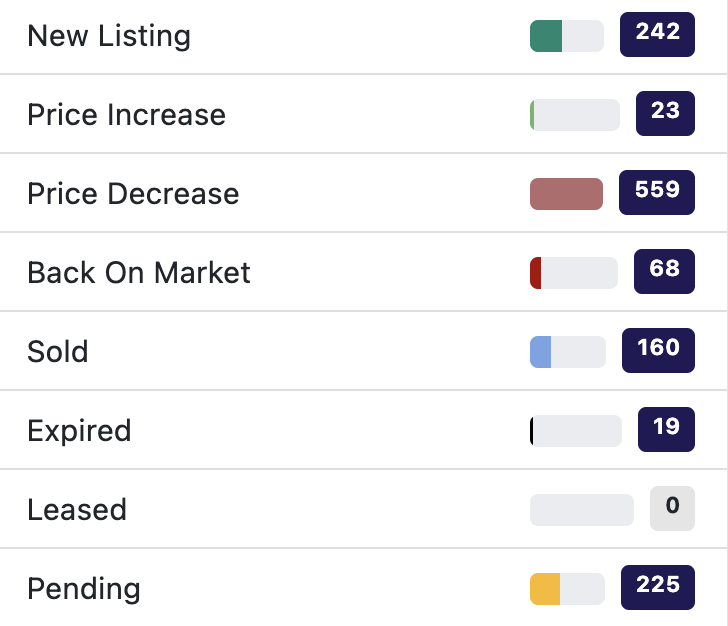Click the yellow Pending progress bar
This screenshot has width=728, height=626.
(x=567, y=589)
